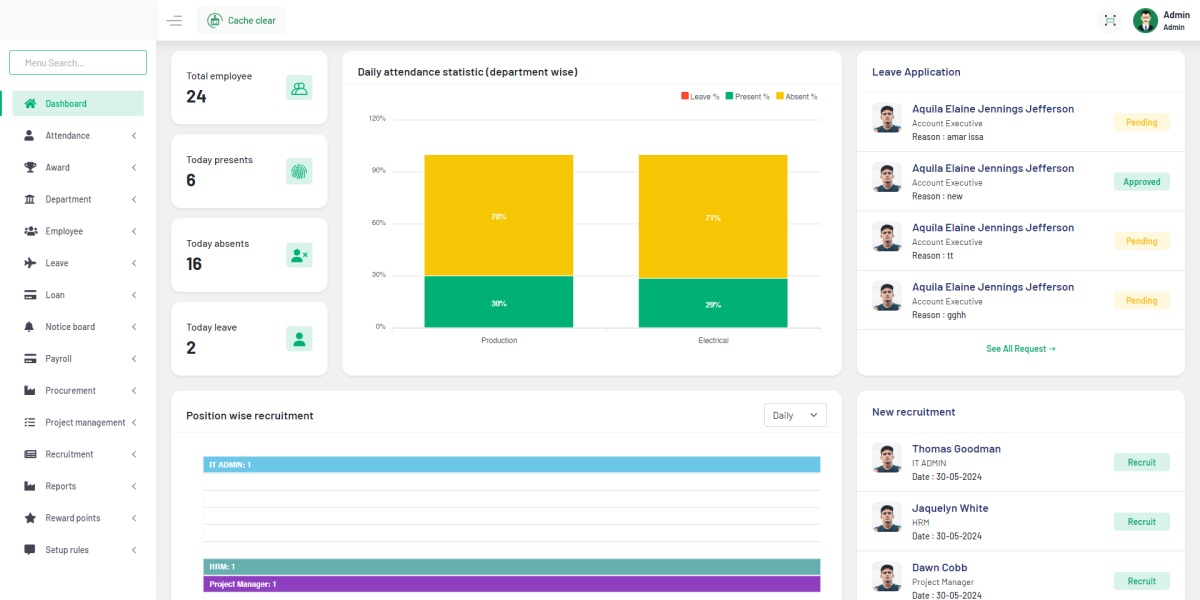
Task: Click the Award trophy icon in sidebar
Action: tap(30, 167)
